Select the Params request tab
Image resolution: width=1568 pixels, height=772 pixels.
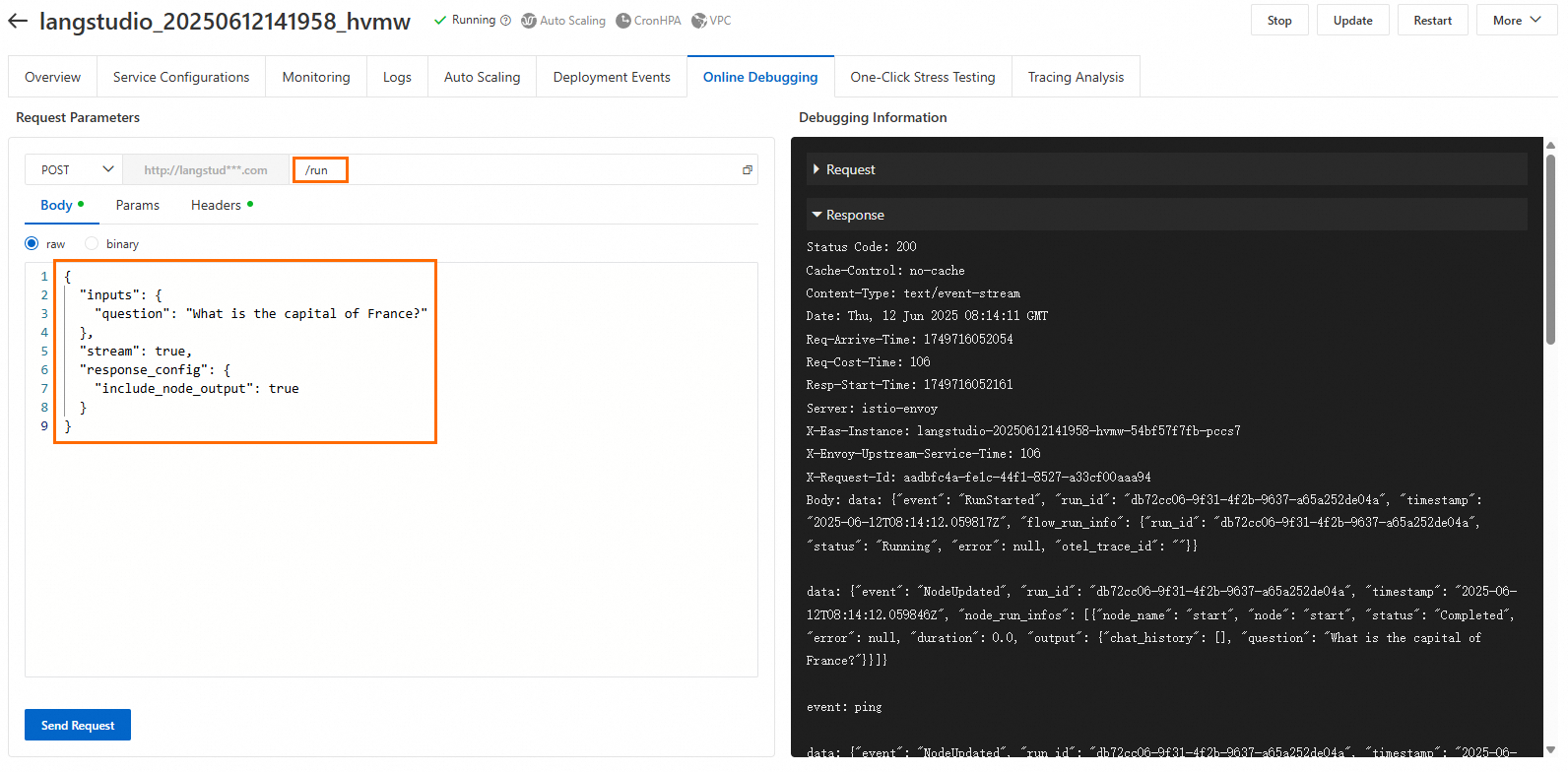pos(138,205)
